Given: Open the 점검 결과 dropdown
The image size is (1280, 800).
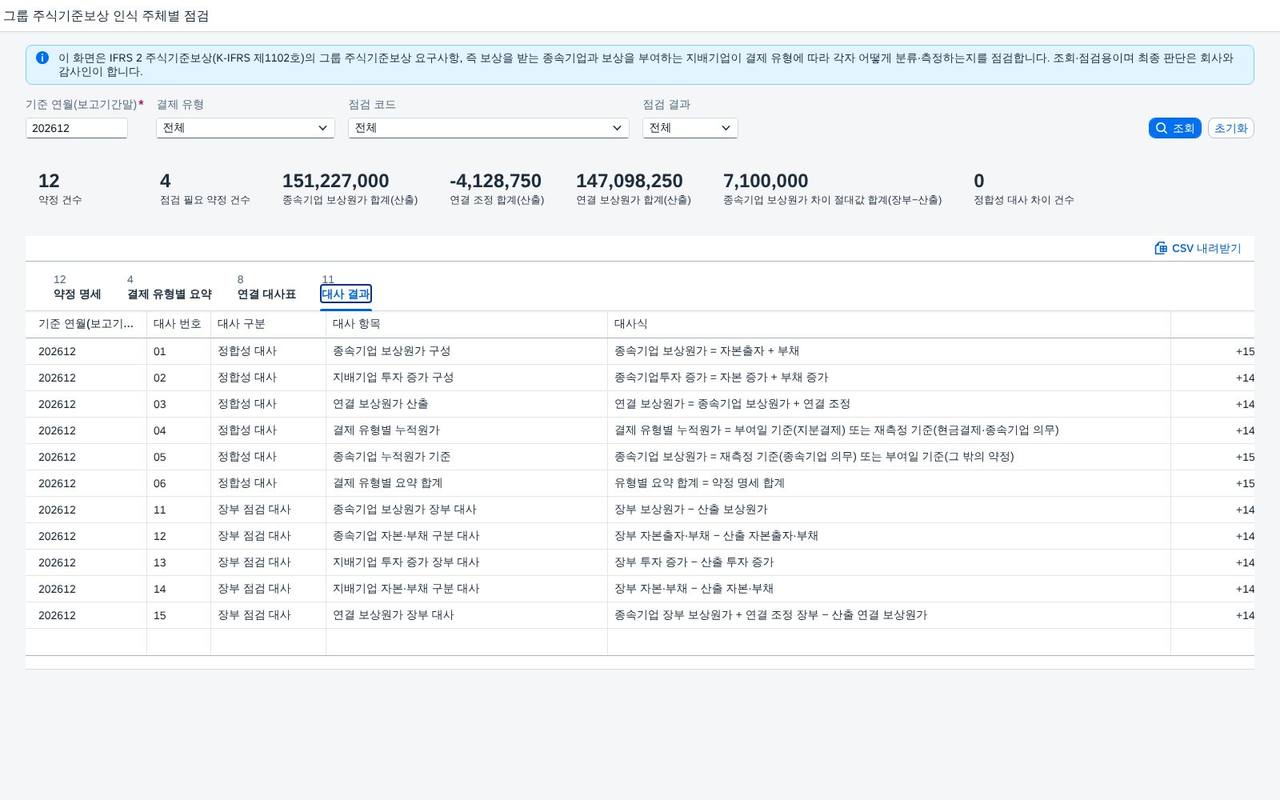Looking at the screenshot, I should pos(690,128).
